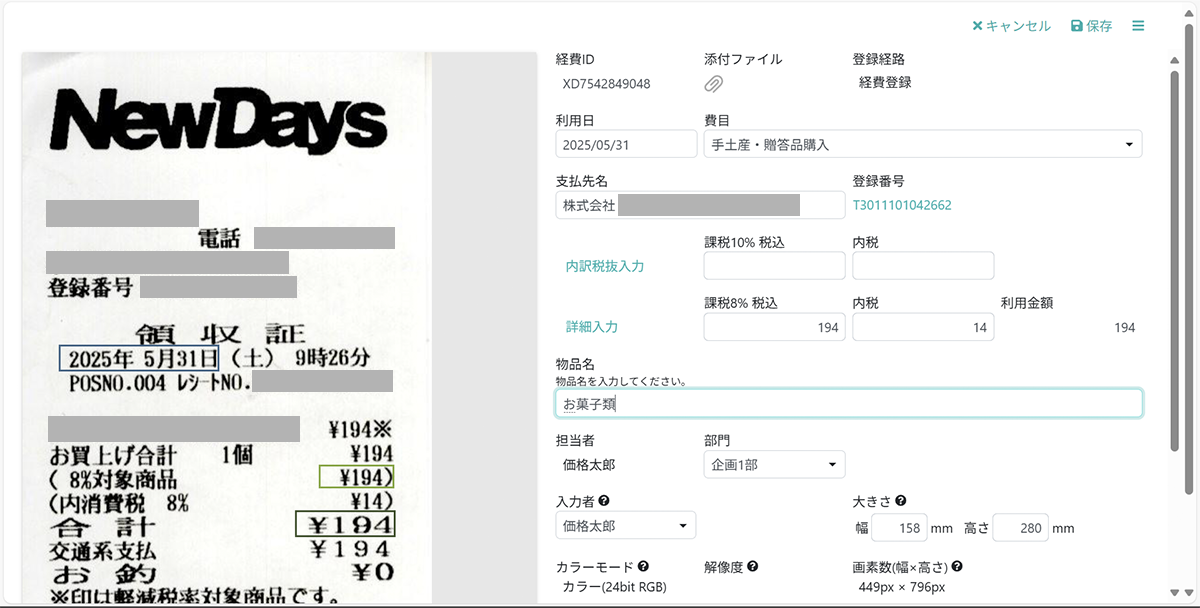1200x608 pixels.
Task: Click the 8% 内税 field showing 14
Action: point(923,327)
